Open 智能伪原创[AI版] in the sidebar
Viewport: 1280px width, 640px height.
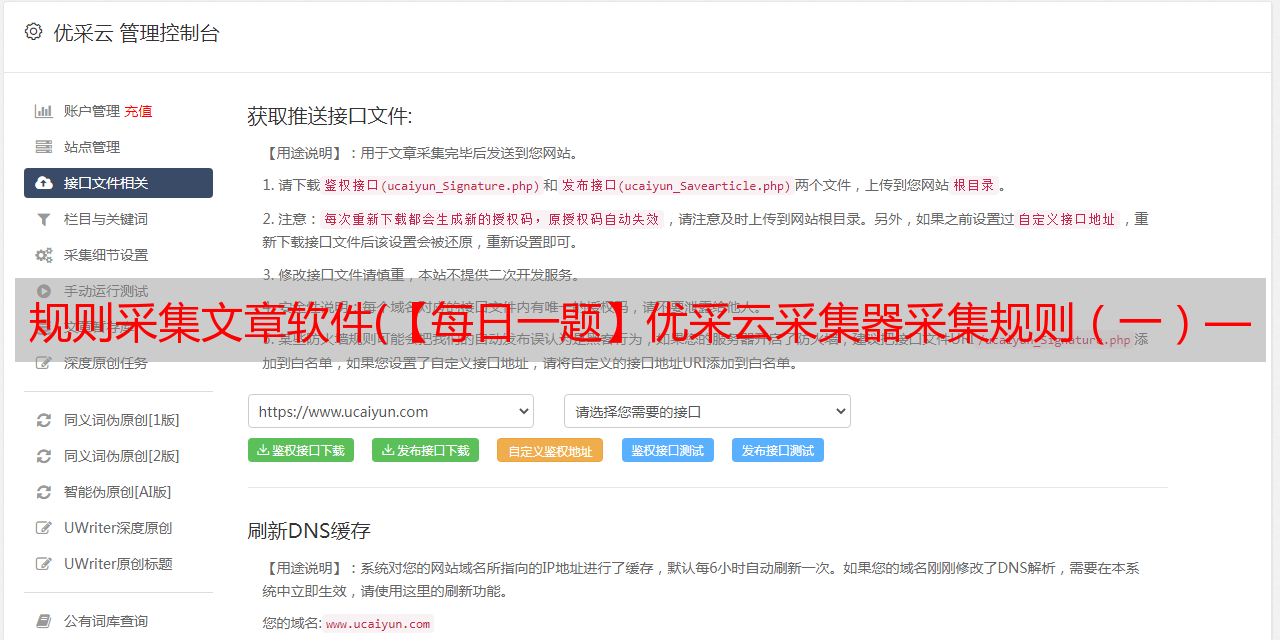click(x=118, y=492)
